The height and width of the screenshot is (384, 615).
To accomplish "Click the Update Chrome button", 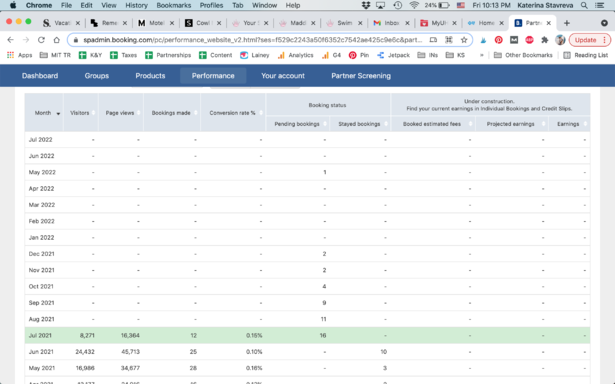I will 590,40.
